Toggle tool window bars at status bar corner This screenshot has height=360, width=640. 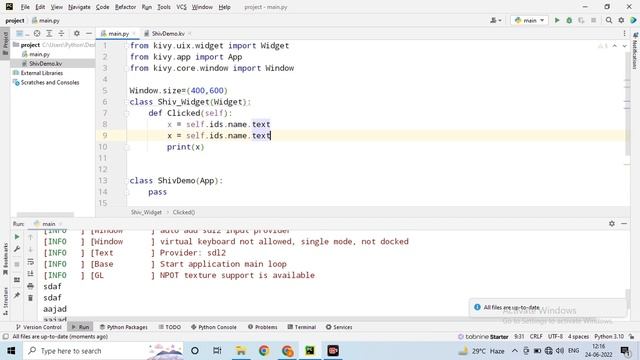(x=5, y=337)
